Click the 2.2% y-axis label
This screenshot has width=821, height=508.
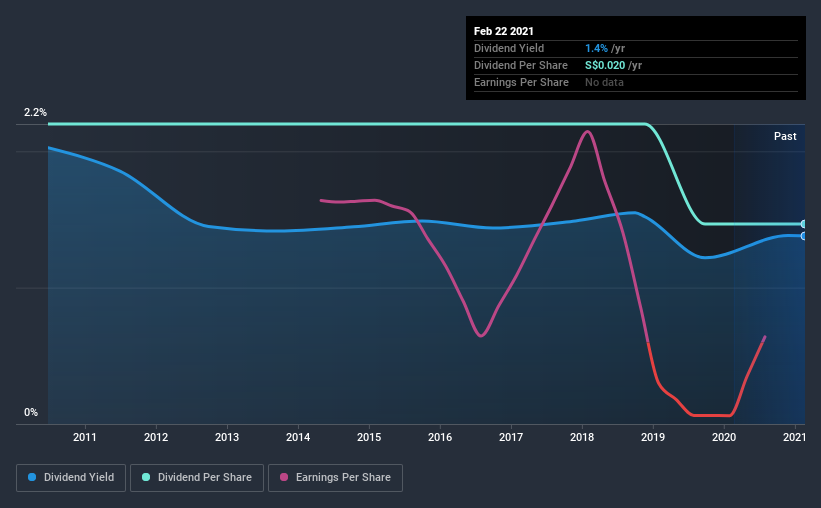pos(35,113)
